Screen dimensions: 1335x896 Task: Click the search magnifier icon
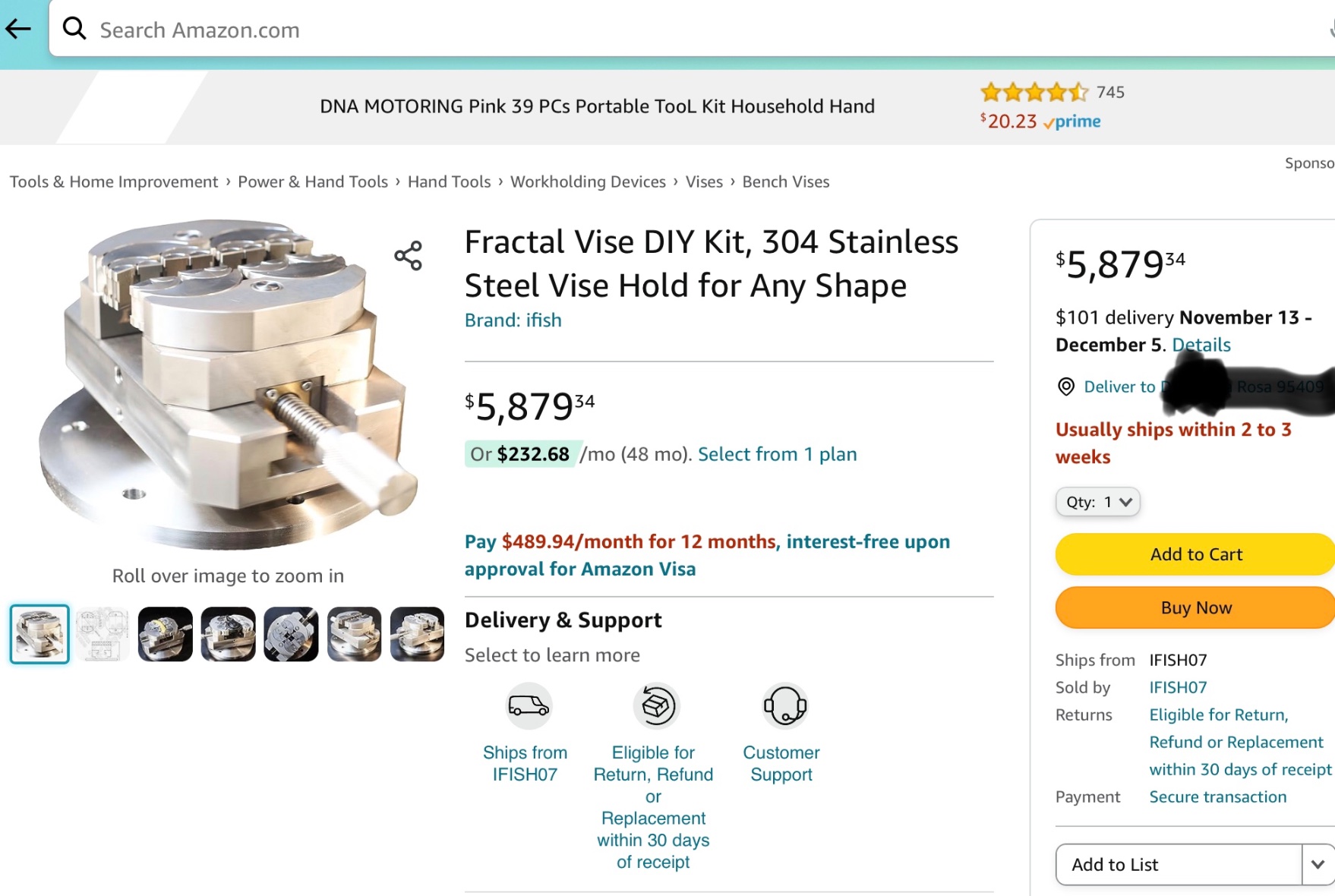pos(74,29)
